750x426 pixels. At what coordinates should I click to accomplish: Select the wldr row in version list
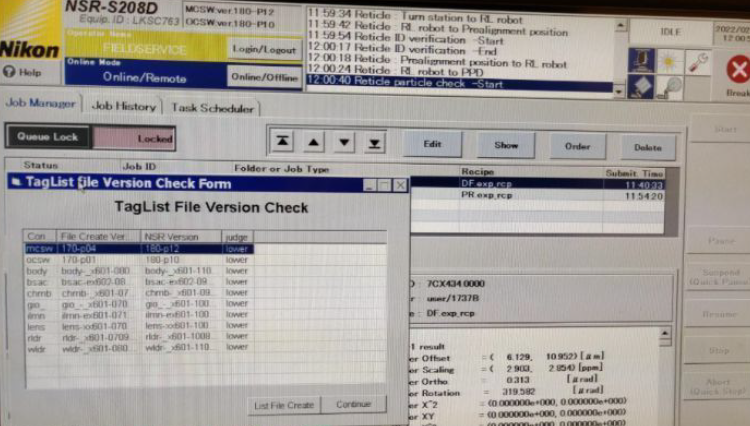click(x=139, y=348)
